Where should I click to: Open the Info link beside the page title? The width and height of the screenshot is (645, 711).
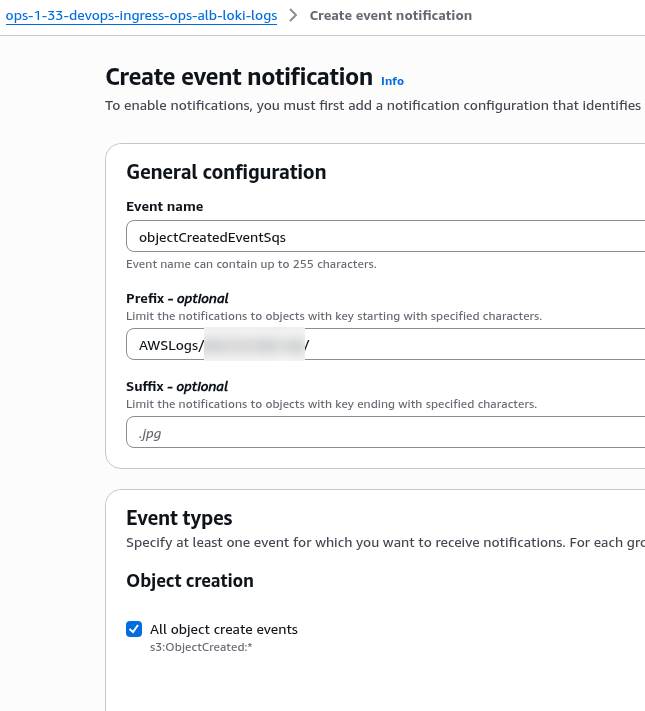click(x=392, y=81)
